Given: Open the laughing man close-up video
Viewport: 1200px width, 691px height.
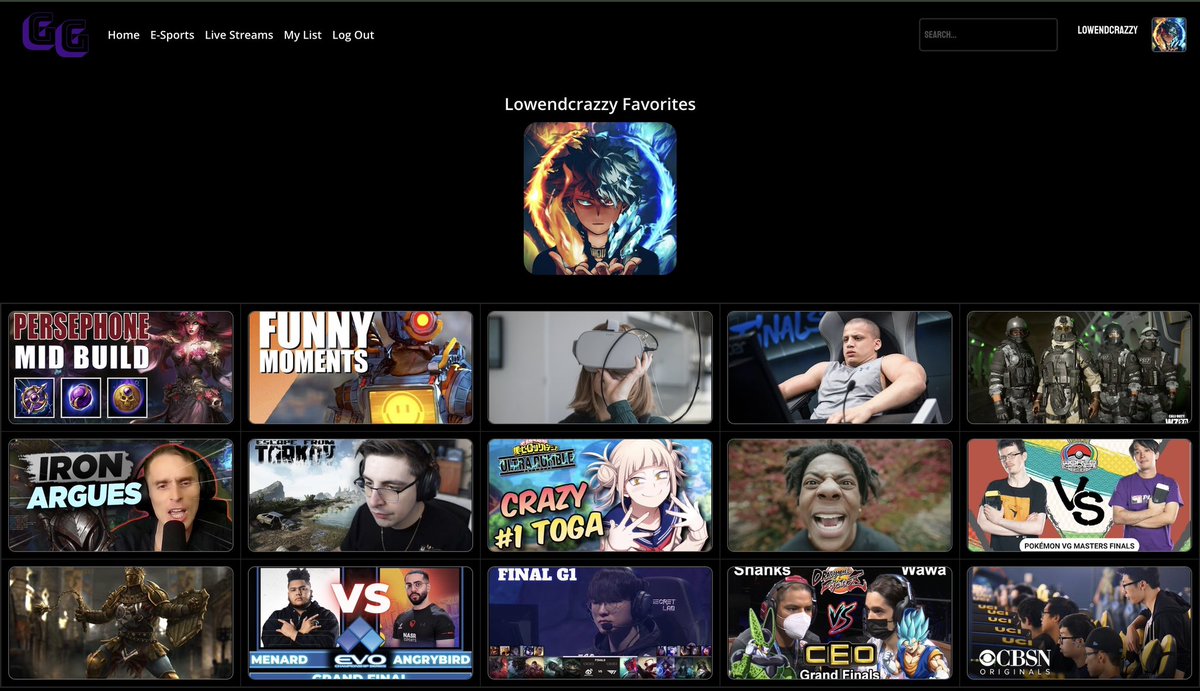Looking at the screenshot, I should (x=840, y=495).
